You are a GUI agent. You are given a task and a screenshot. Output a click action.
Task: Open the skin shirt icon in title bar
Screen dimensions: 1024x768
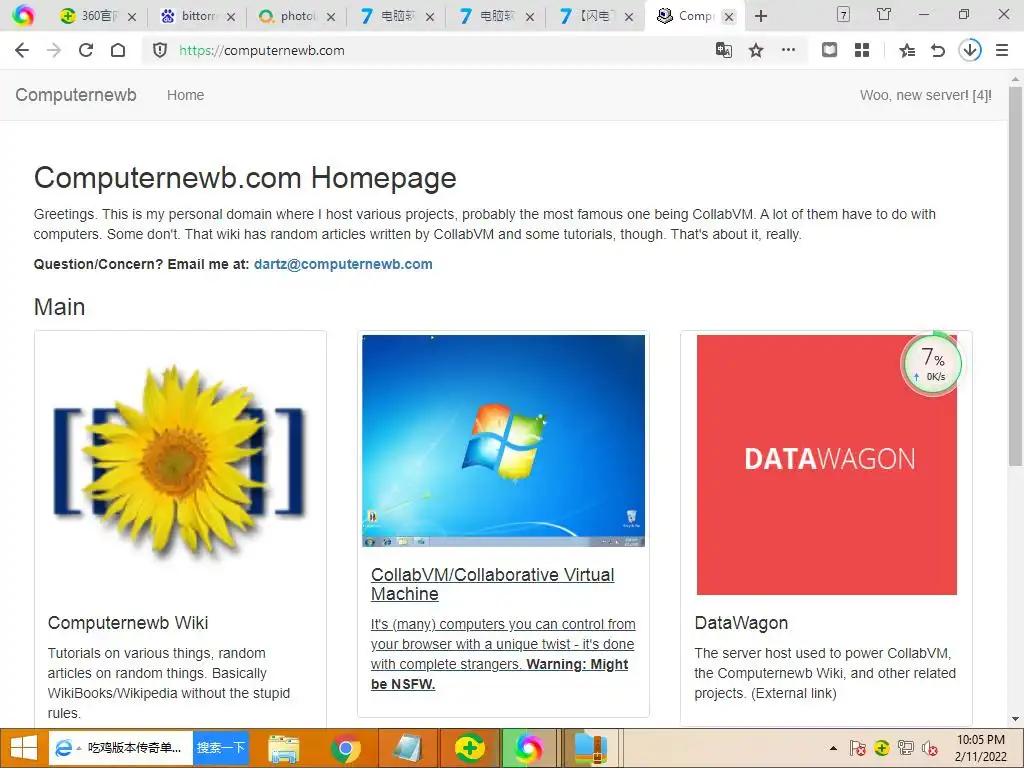point(884,14)
